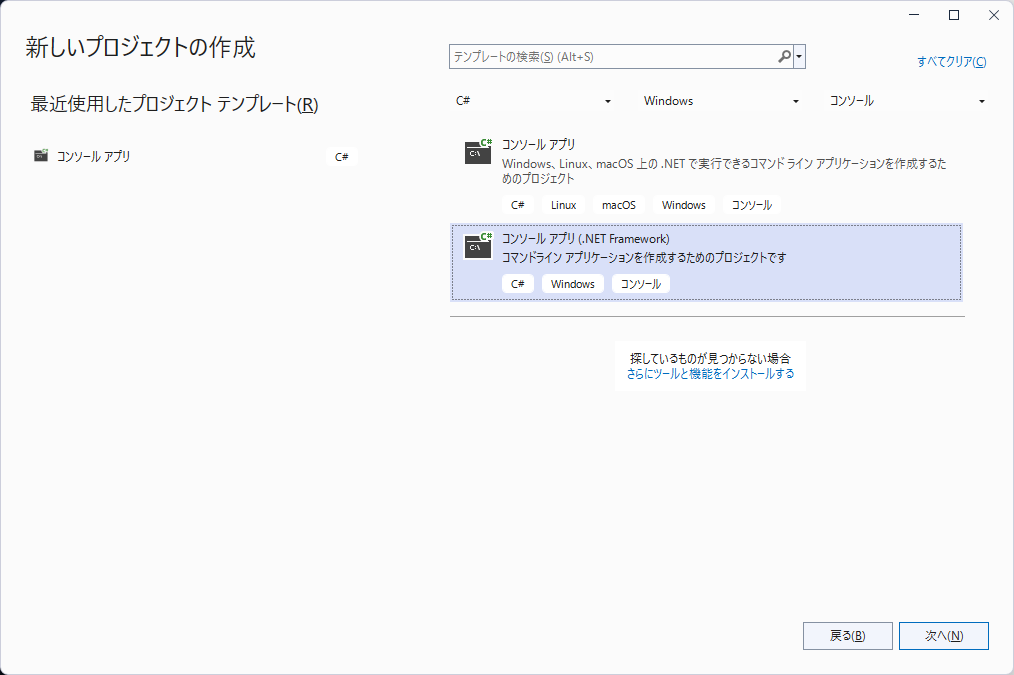Click the recent コンソール アプリ template icon
The width and height of the screenshot is (1014, 675).
[x=41, y=156]
